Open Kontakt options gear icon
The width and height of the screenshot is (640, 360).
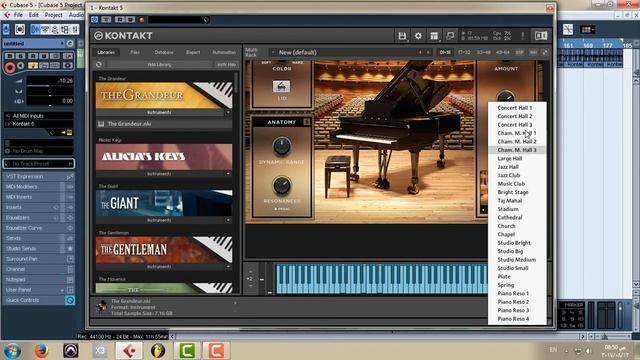[418, 36]
